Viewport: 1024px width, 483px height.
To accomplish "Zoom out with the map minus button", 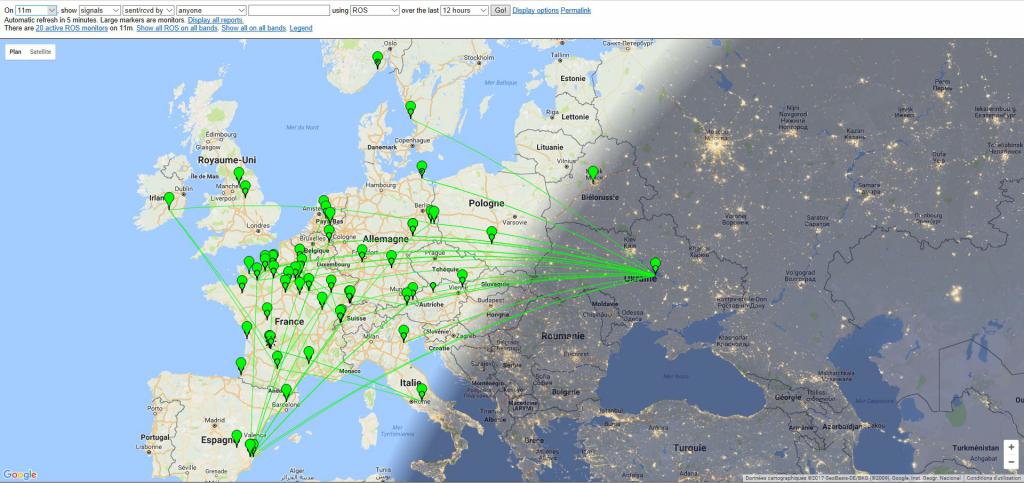I will [1011, 461].
